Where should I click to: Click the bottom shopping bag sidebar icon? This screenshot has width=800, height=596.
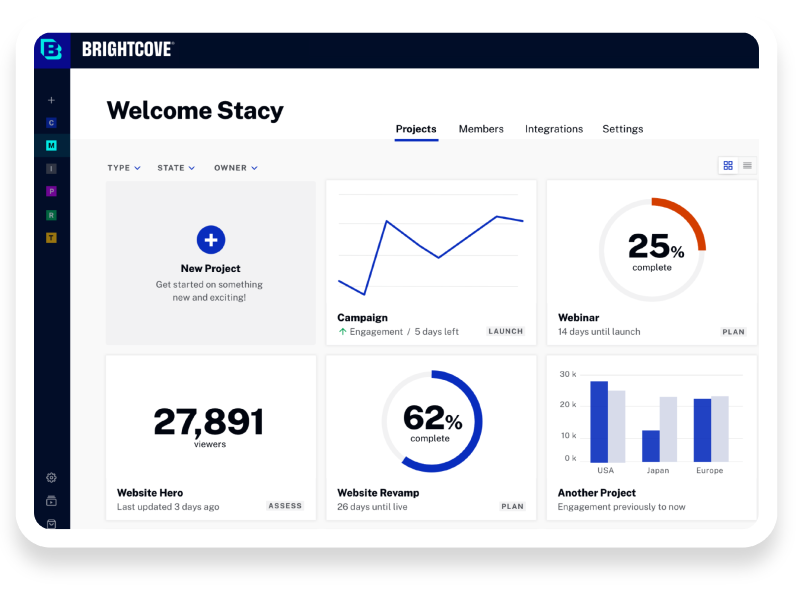51,524
